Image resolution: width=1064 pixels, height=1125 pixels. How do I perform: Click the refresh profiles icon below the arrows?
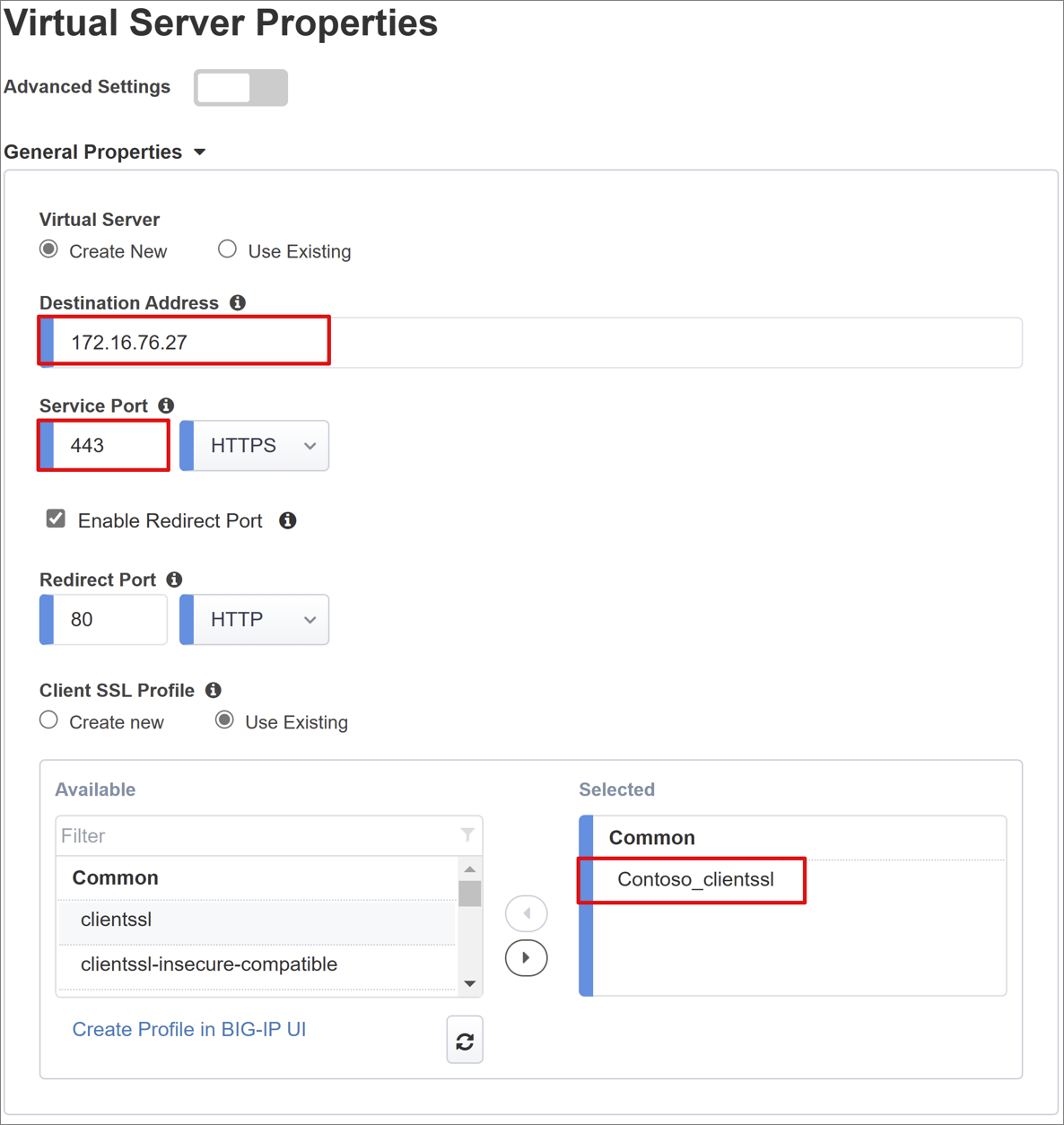point(465,1040)
